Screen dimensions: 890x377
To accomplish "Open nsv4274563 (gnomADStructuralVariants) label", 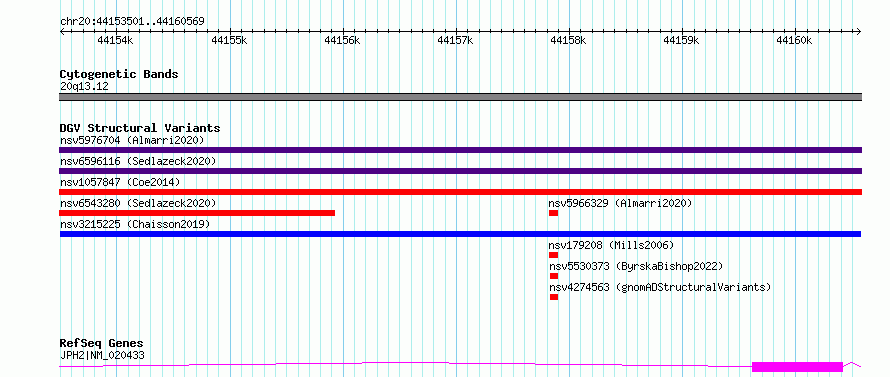I will click(660, 287).
